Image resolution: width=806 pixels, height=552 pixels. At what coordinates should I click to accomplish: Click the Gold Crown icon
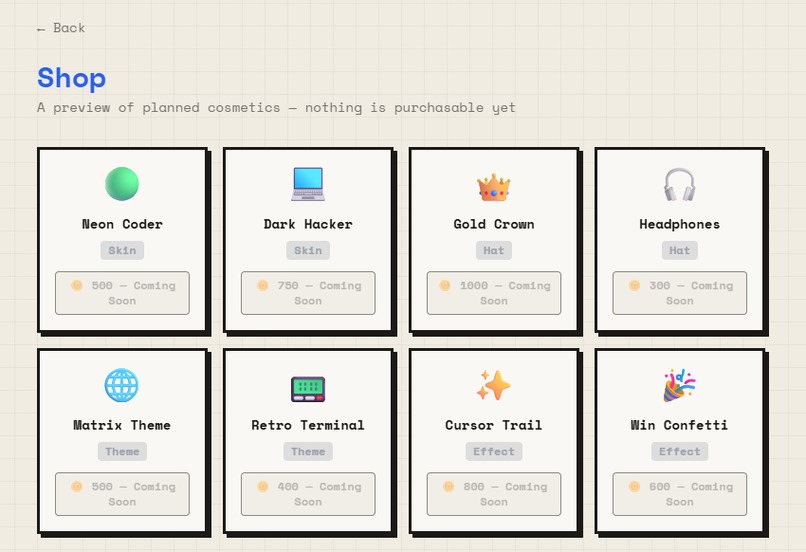[493, 187]
